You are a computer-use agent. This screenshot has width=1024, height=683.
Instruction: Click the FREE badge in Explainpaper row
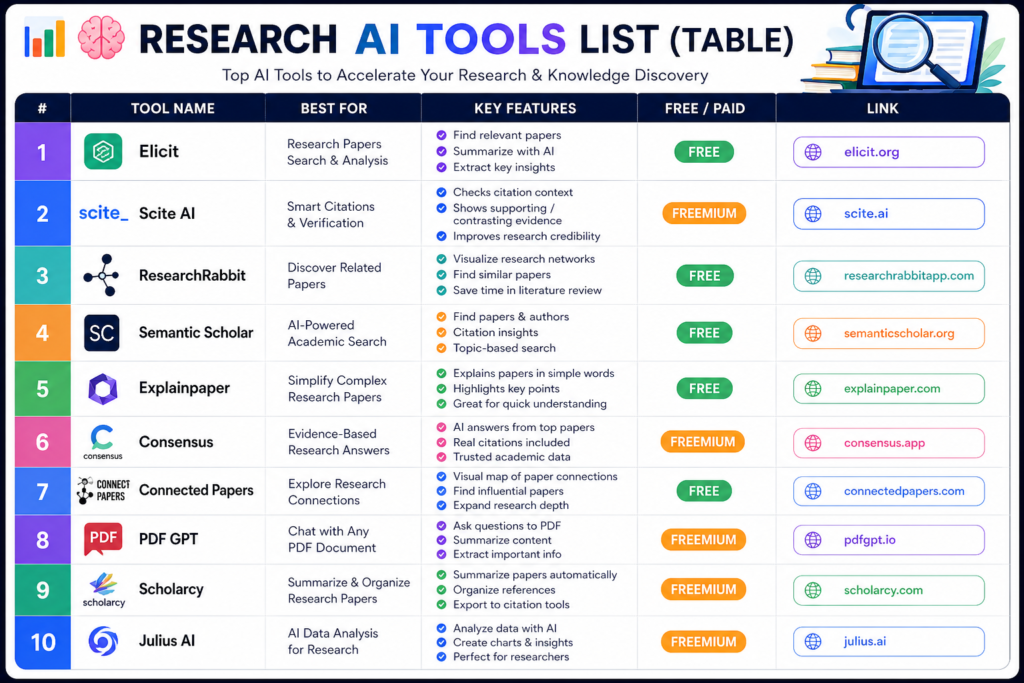(704, 389)
